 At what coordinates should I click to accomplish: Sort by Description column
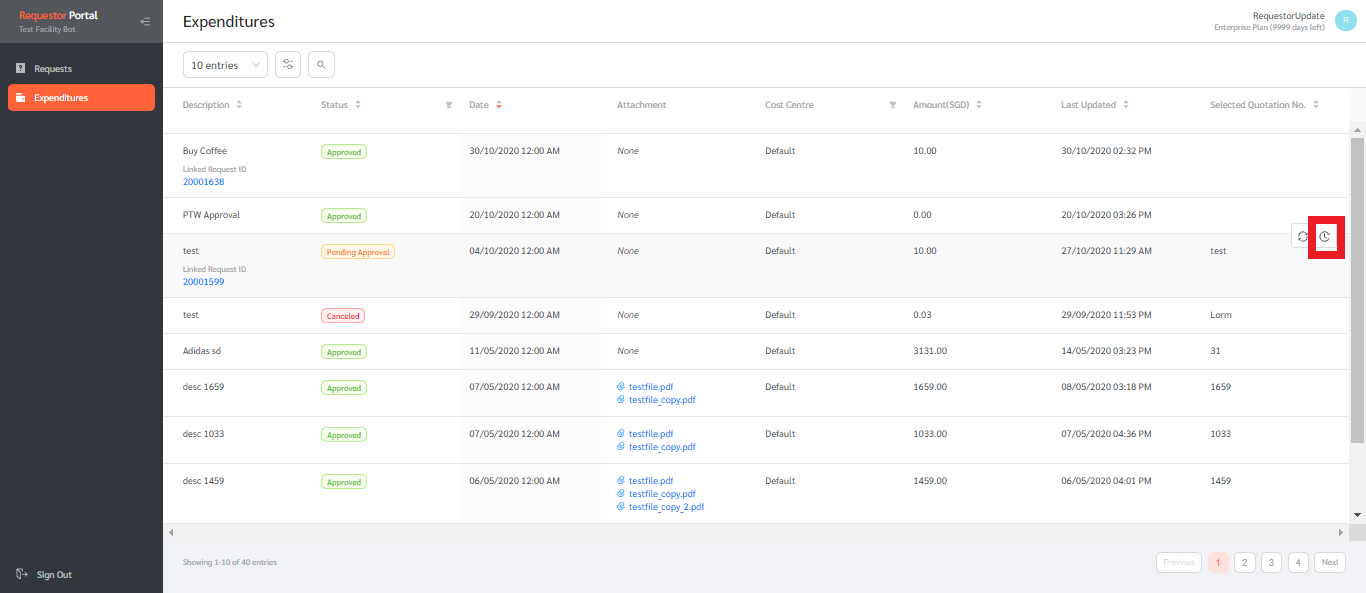239,105
